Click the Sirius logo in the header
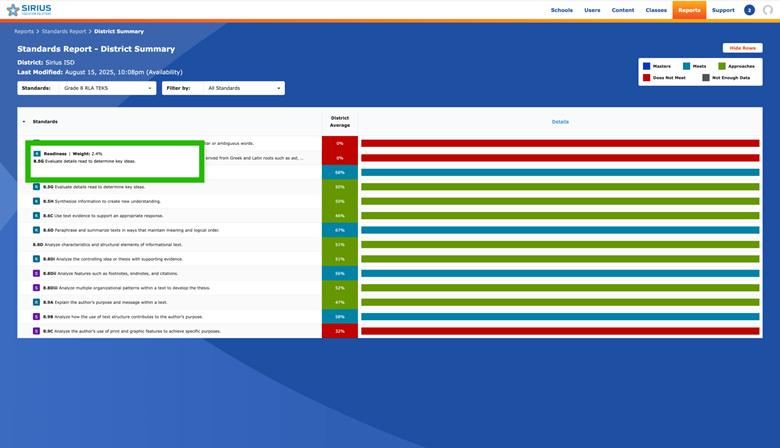The height and width of the screenshot is (448, 780). pyautogui.click(x=29, y=9)
